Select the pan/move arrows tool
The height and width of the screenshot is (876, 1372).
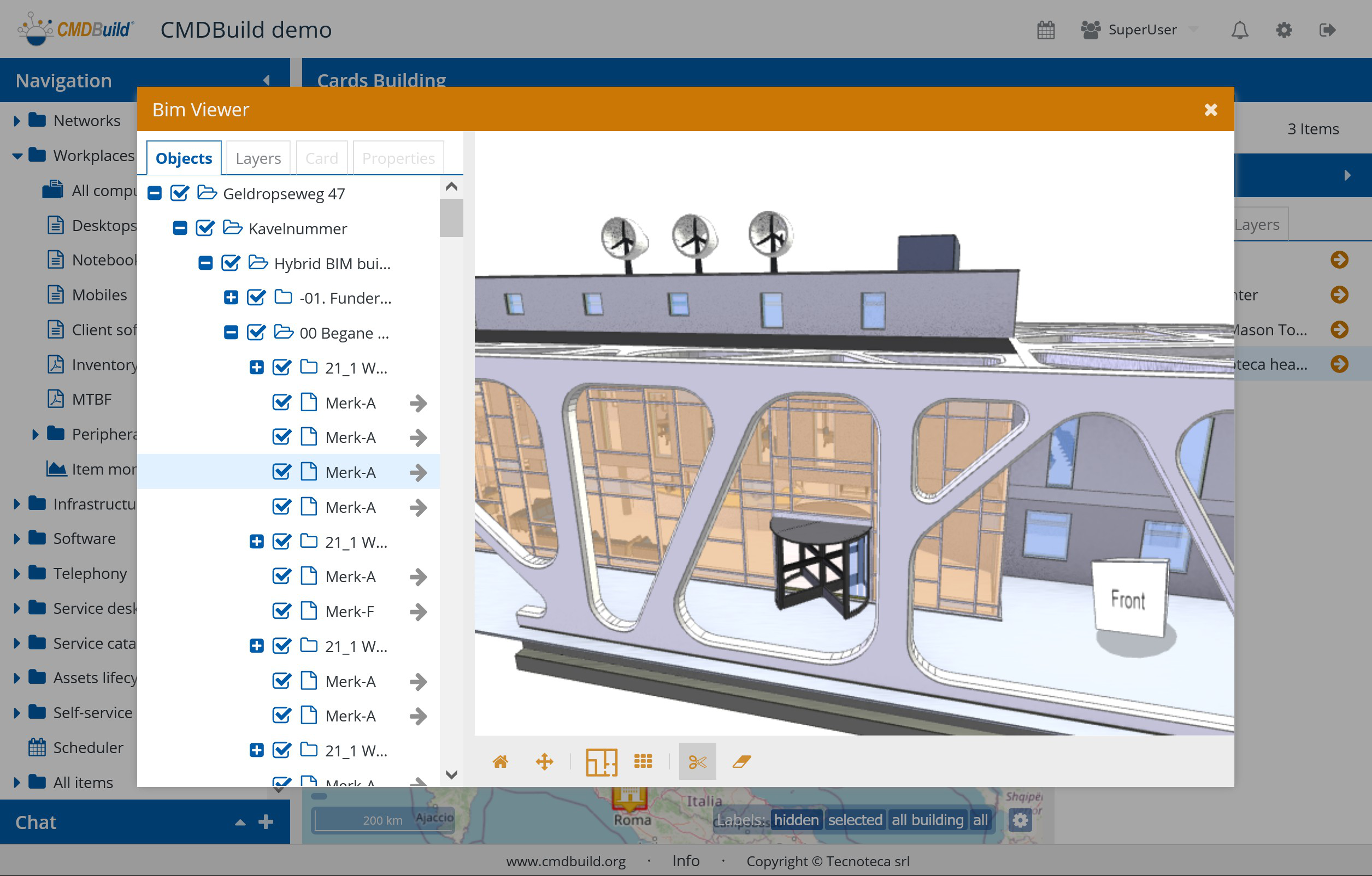(x=544, y=761)
